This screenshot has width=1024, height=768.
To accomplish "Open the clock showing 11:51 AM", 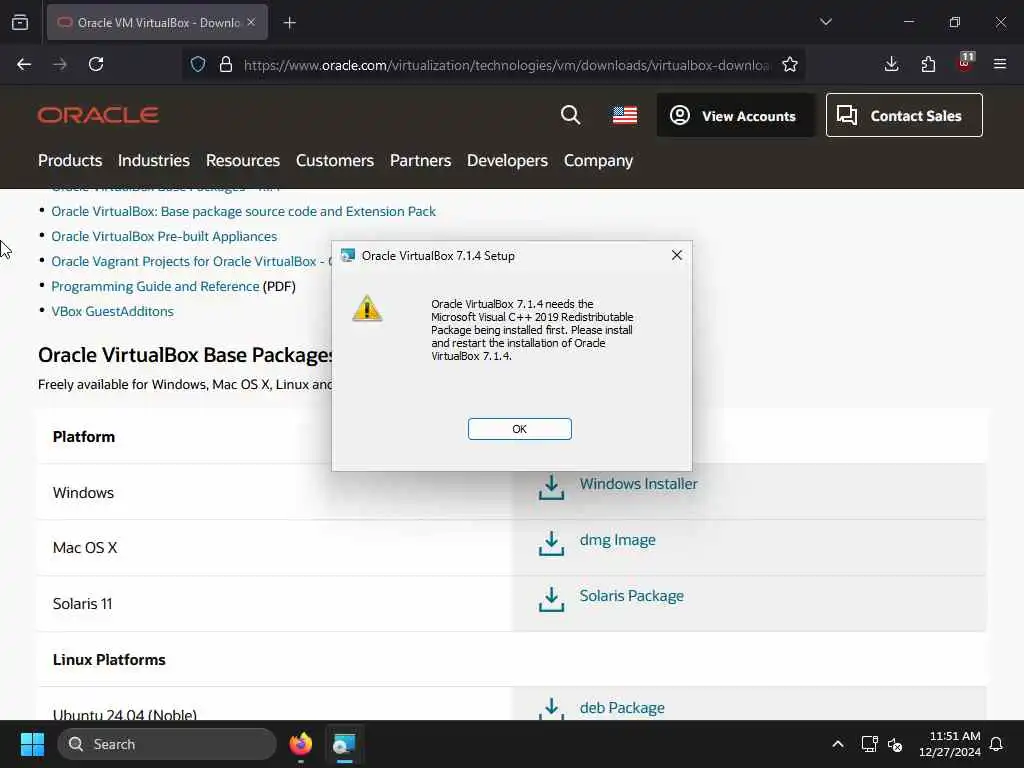I will click(950, 744).
